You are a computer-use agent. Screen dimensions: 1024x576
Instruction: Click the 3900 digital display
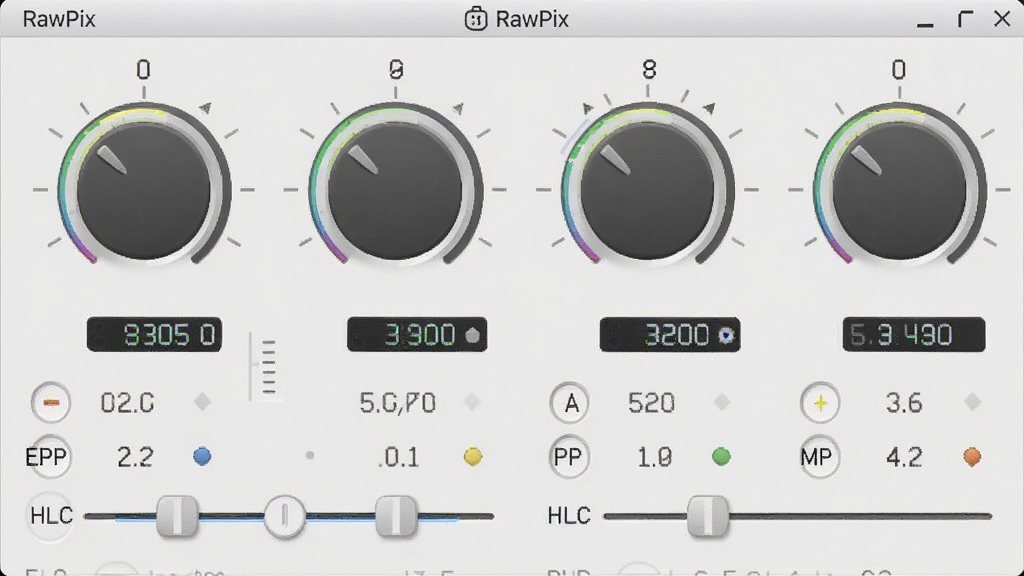pyautogui.click(x=417, y=334)
